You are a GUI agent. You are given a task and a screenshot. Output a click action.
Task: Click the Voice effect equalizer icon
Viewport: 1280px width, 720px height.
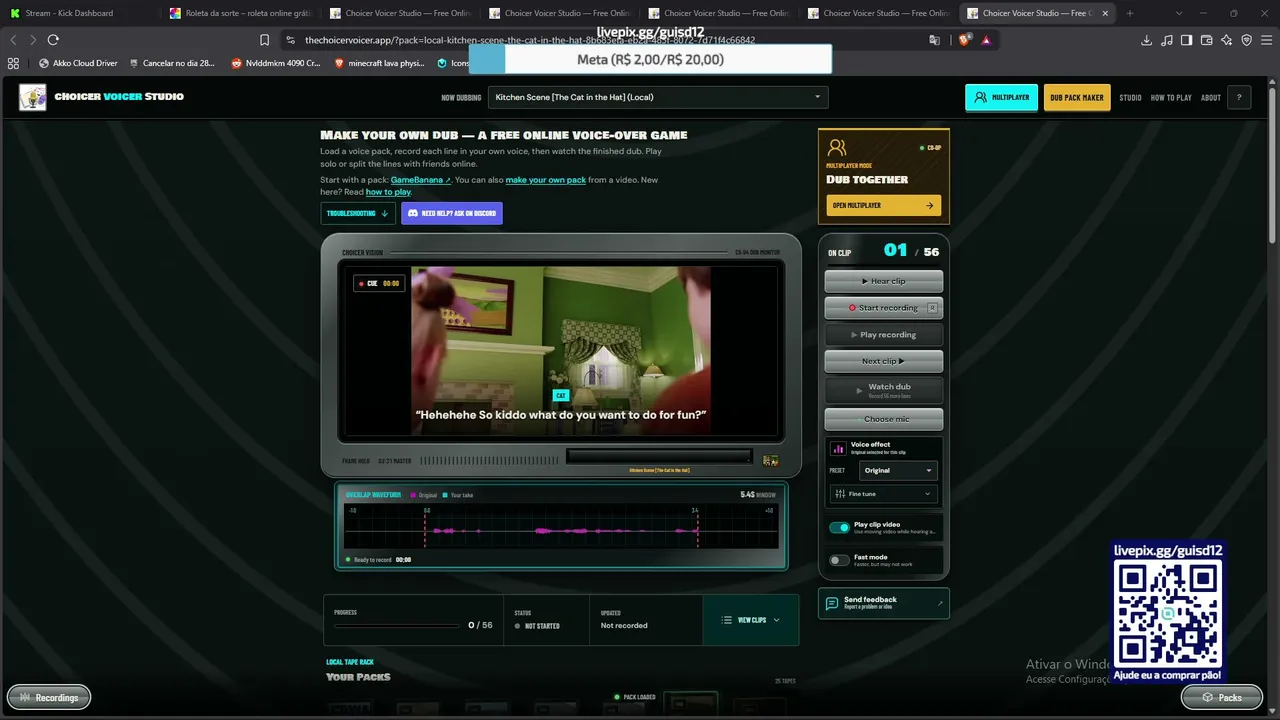(839, 449)
